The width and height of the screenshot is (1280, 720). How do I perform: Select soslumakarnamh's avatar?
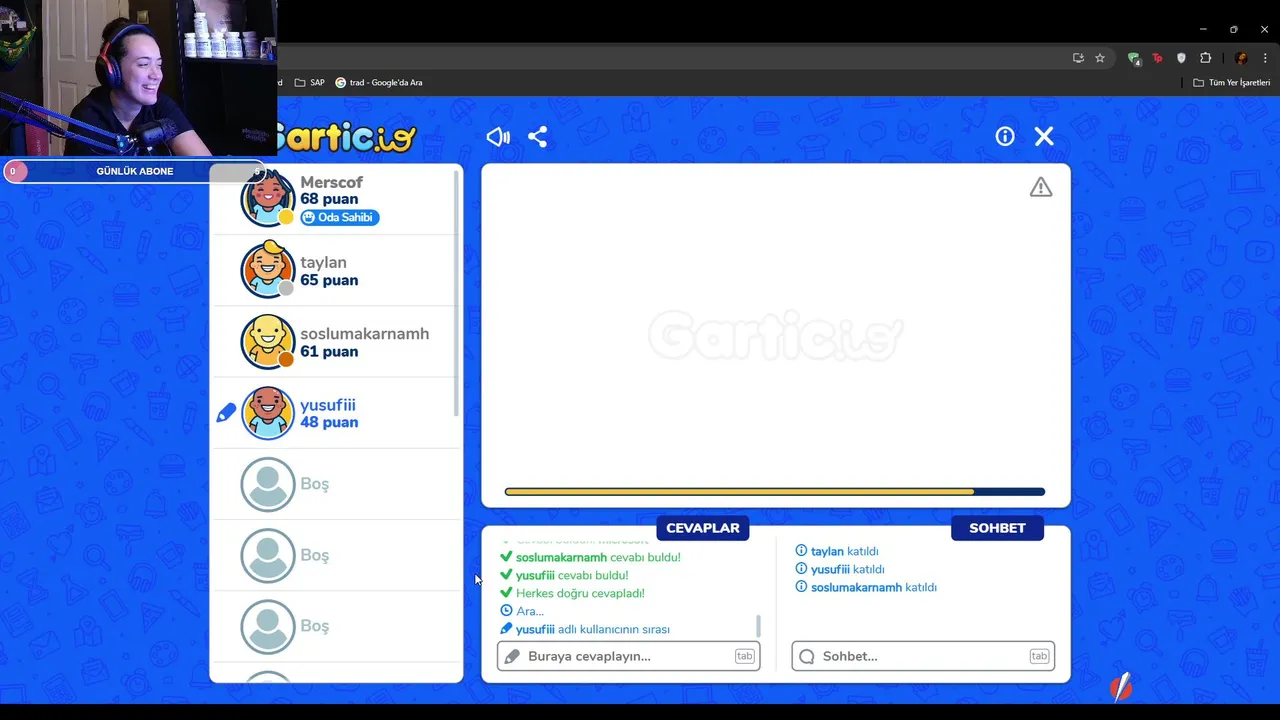268,342
